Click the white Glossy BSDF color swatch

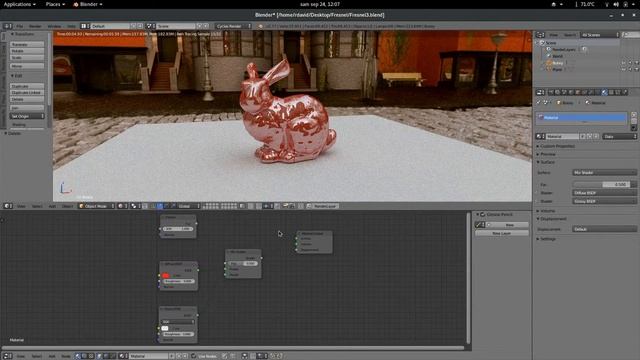[165, 328]
